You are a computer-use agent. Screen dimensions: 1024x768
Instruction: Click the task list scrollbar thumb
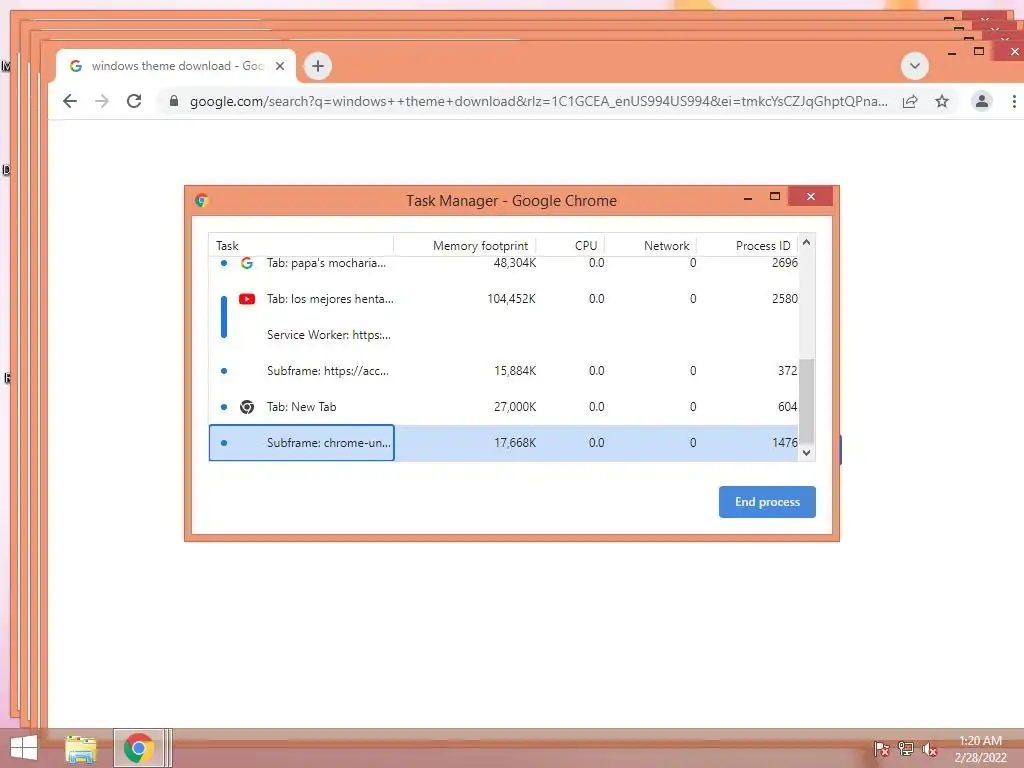pos(806,401)
